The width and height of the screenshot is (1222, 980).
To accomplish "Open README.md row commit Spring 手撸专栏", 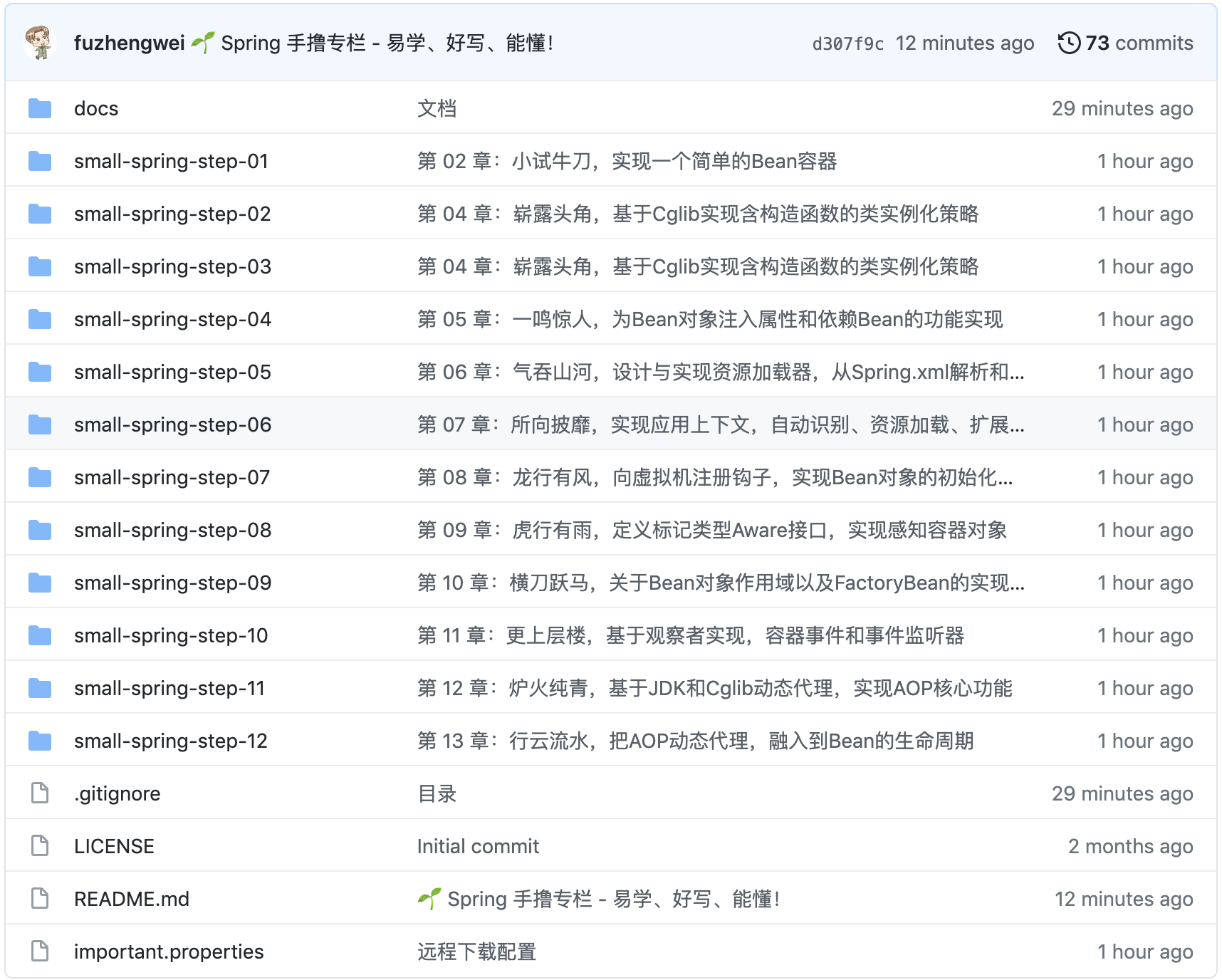I will tap(599, 899).
